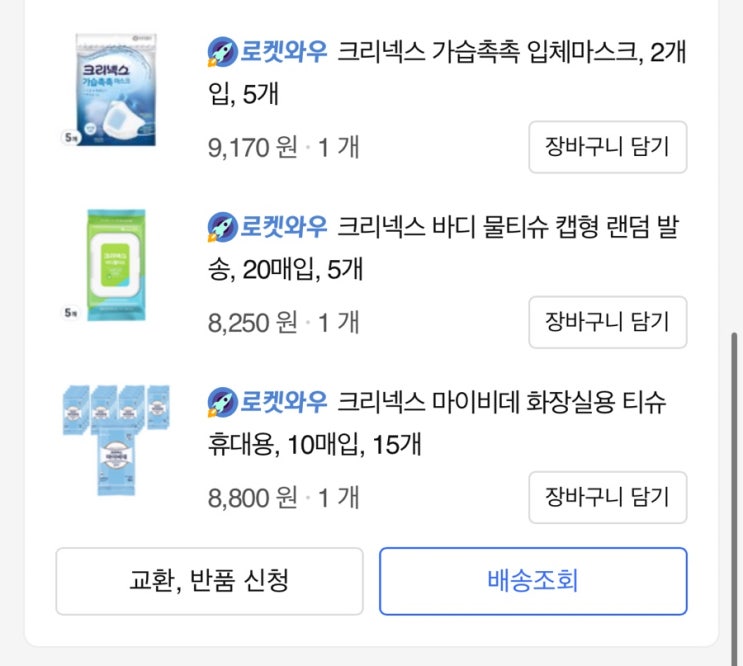Viewport: 743px width, 666px height.
Task: Open the 크리넥스 마이비데 화장실용 티슈 title link
Action: (x=500, y=402)
